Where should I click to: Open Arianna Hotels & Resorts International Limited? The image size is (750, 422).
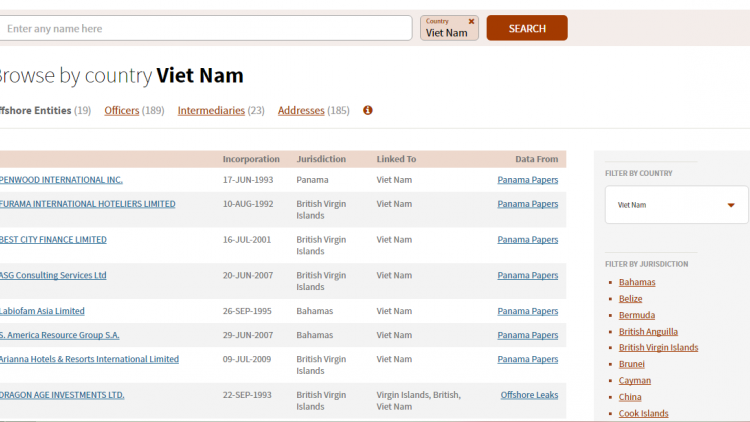coord(90,359)
